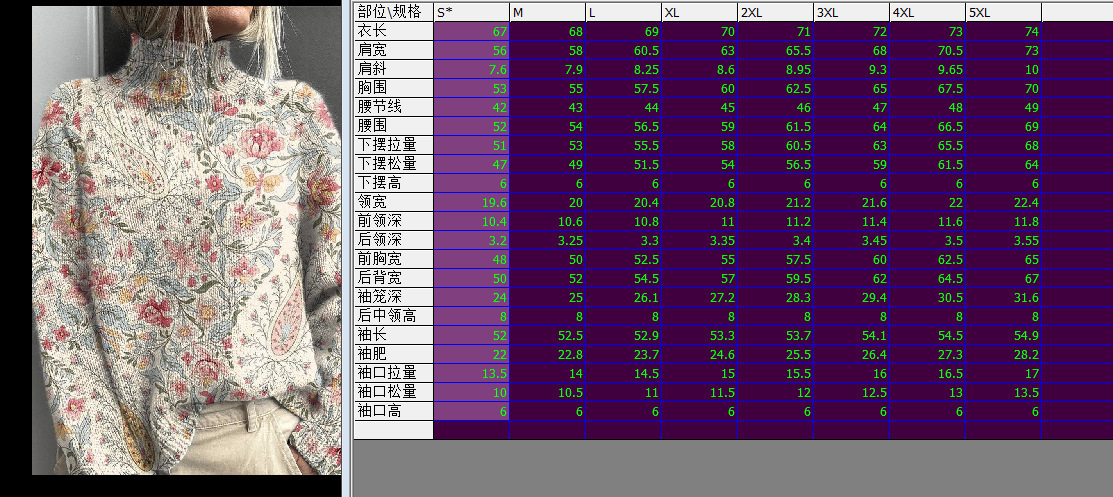Click the 前领深 value 11.8 in 5XL column
1113x497 pixels.
point(1004,222)
